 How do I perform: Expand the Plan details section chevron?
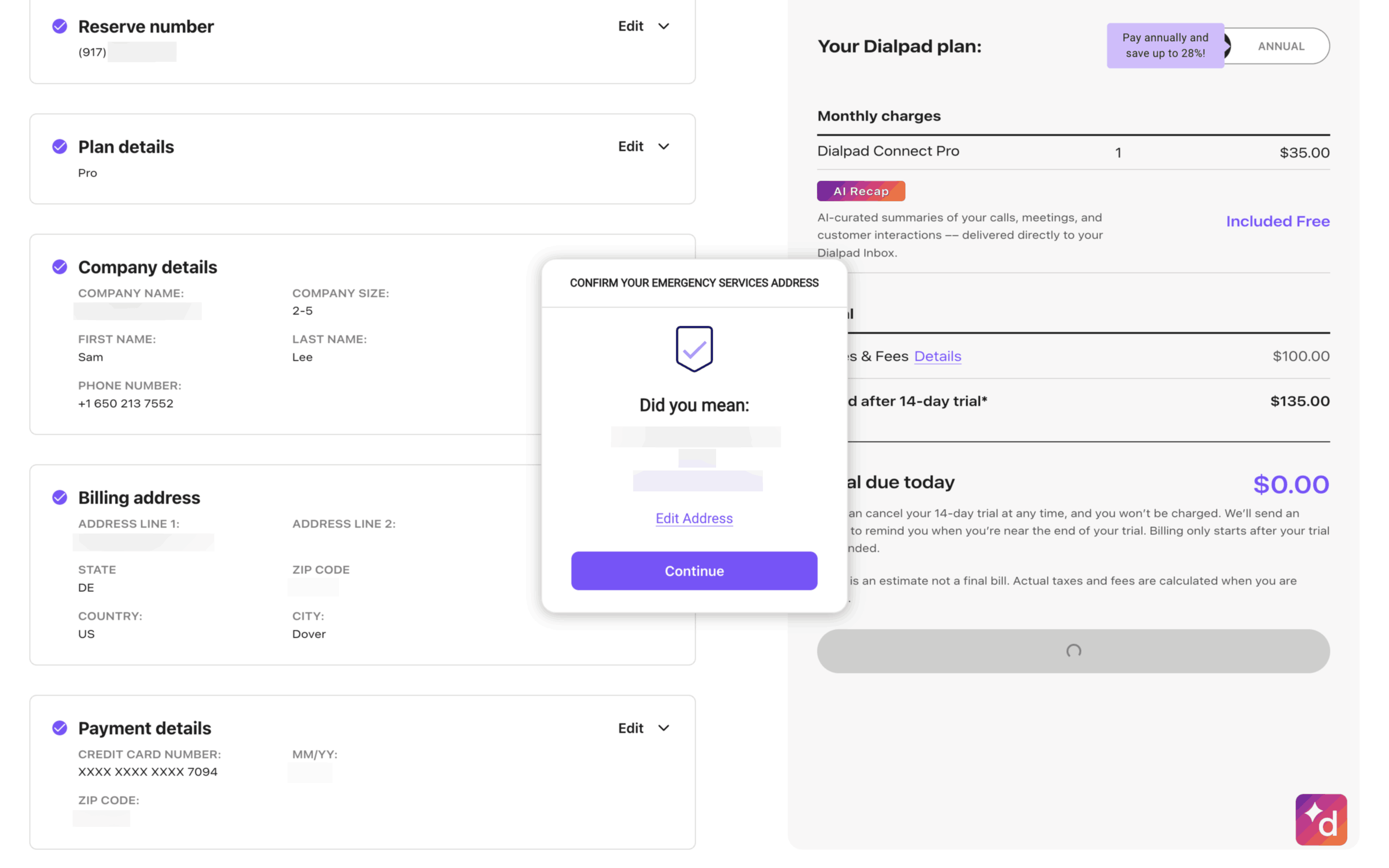pyautogui.click(x=664, y=147)
